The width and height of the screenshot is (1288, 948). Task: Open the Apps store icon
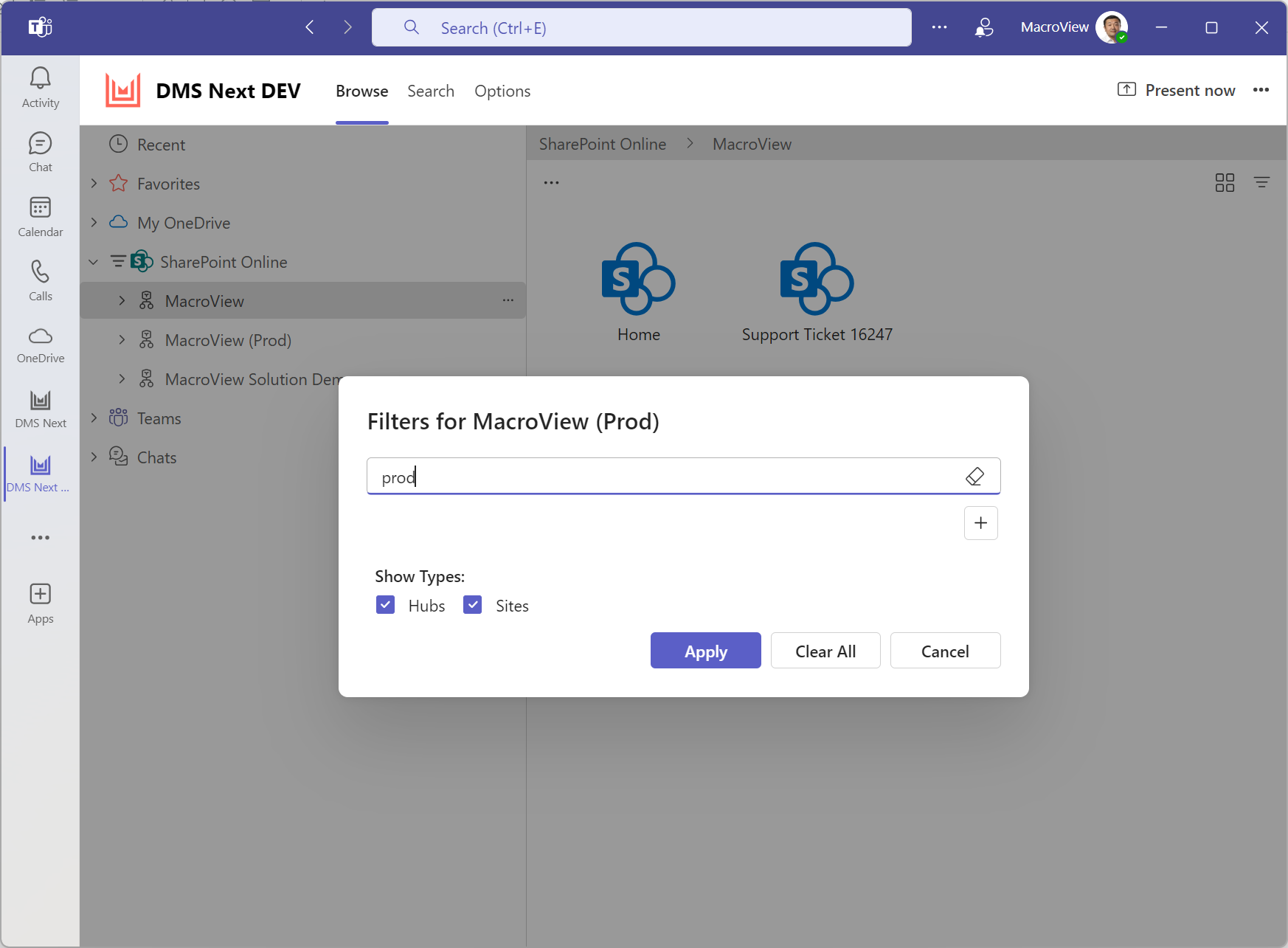click(41, 603)
